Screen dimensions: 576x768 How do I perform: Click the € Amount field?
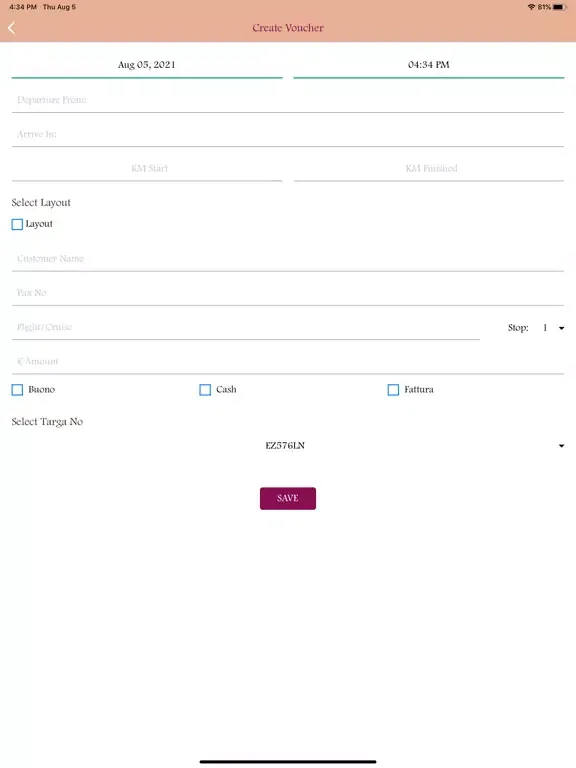coord(288,362)
